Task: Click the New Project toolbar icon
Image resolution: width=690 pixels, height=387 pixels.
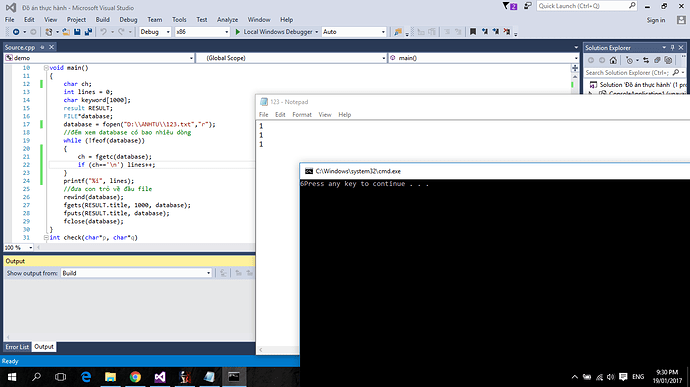Action: pos(49,32)
